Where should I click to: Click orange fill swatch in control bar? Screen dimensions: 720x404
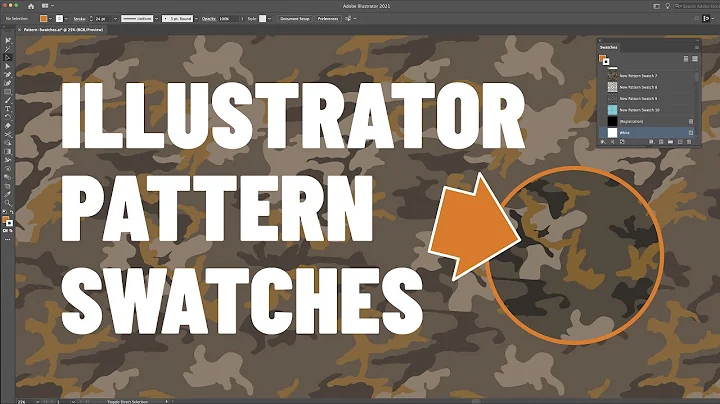[43, 18]
